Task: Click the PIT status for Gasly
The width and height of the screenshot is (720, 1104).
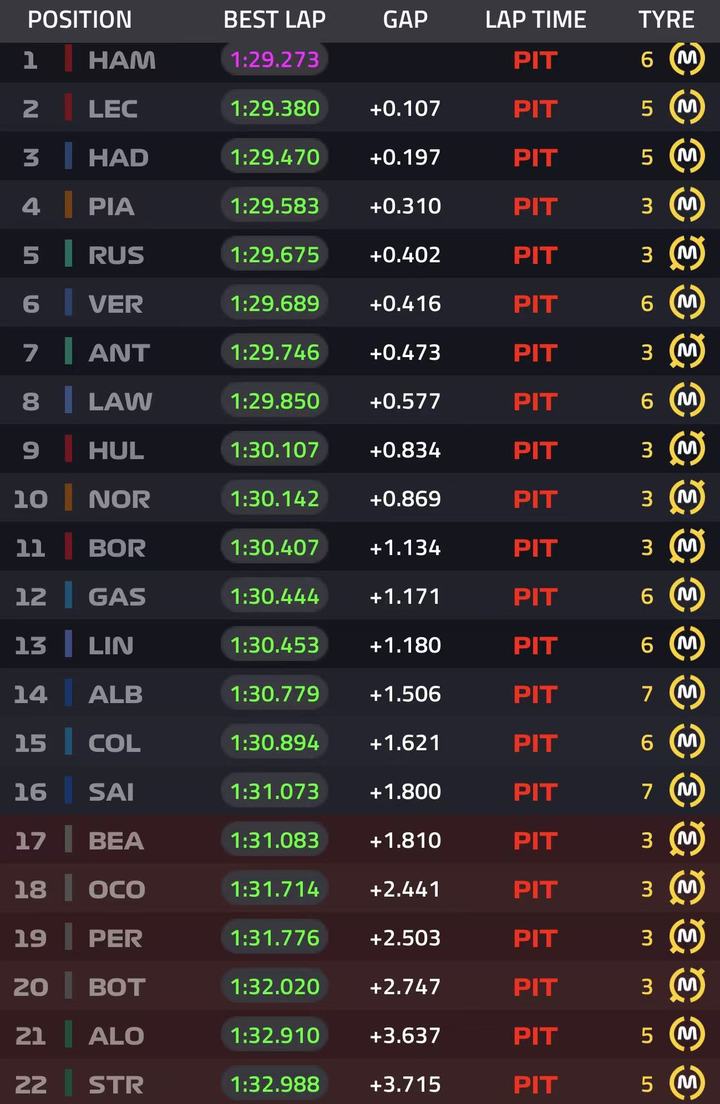Action: click(536, 597)
